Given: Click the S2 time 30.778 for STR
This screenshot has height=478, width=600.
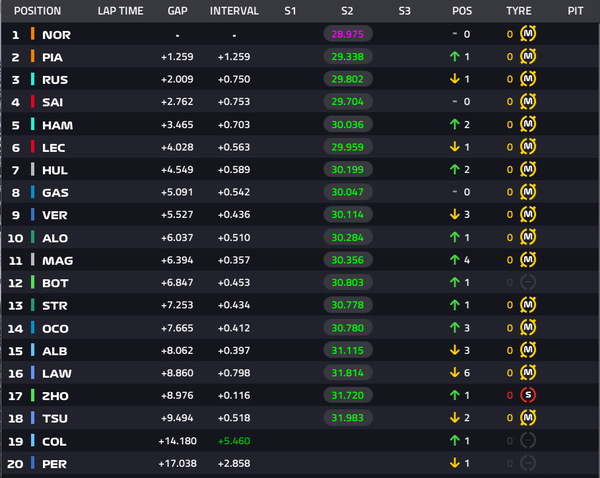Looking at the screenshot, I should point(347,305).
